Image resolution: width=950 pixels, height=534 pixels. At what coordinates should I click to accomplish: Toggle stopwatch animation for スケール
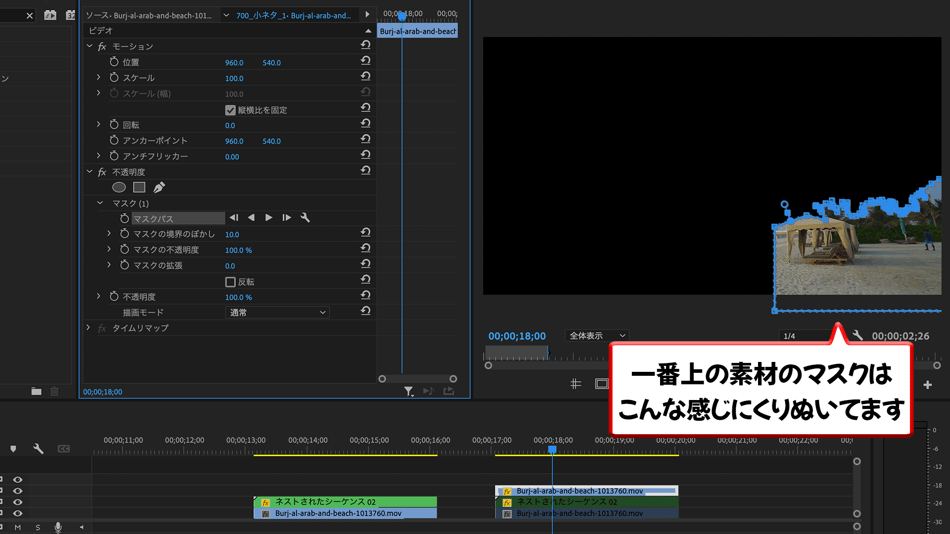coord(114,78)
